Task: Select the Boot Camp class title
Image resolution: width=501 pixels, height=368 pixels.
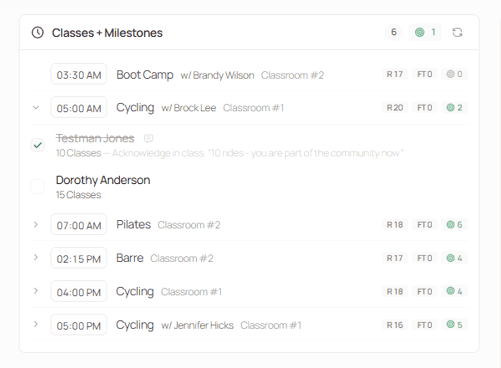Action: 145,75
